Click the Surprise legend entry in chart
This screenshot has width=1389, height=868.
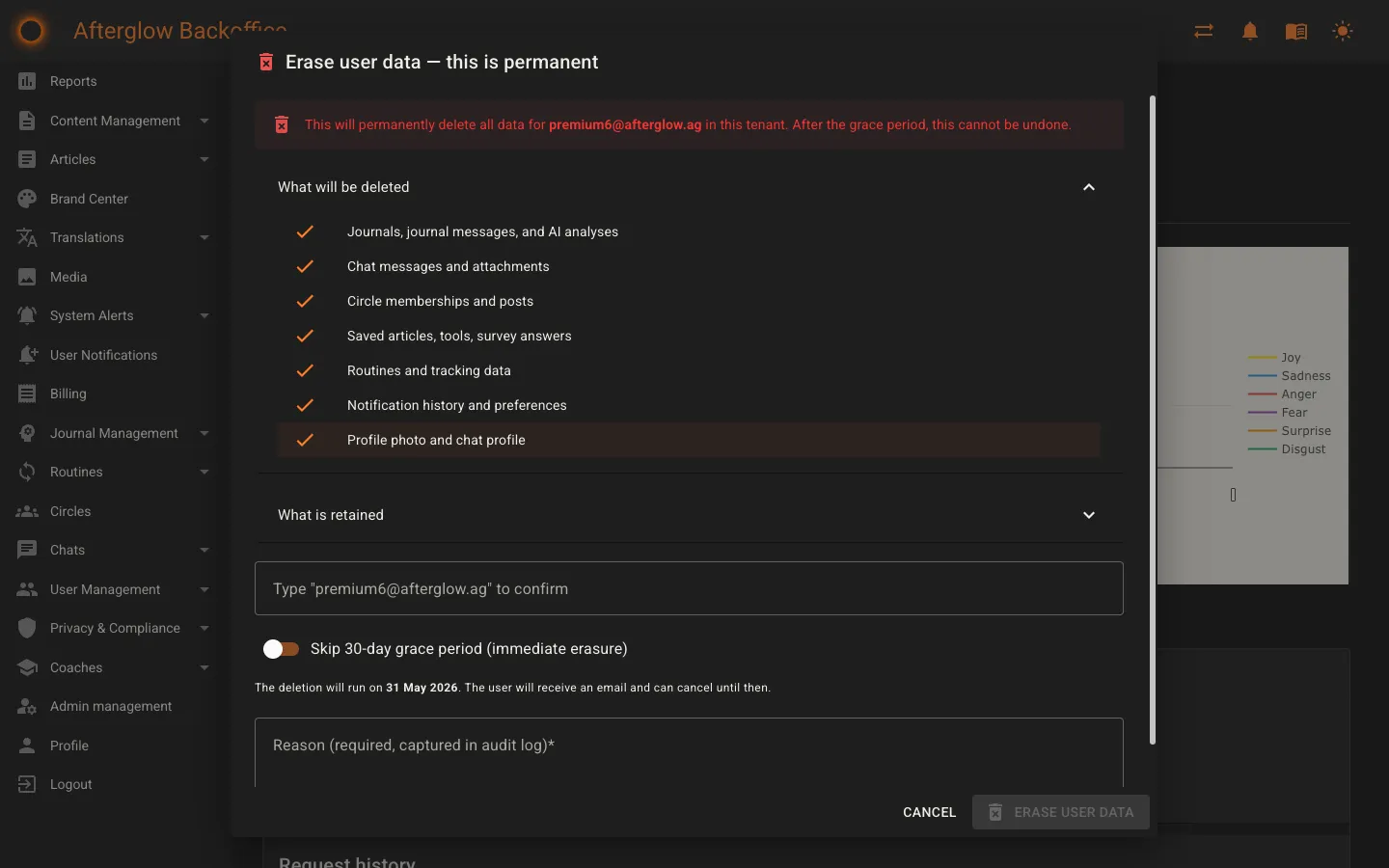pyautogui.click(x=1290, y=431)
